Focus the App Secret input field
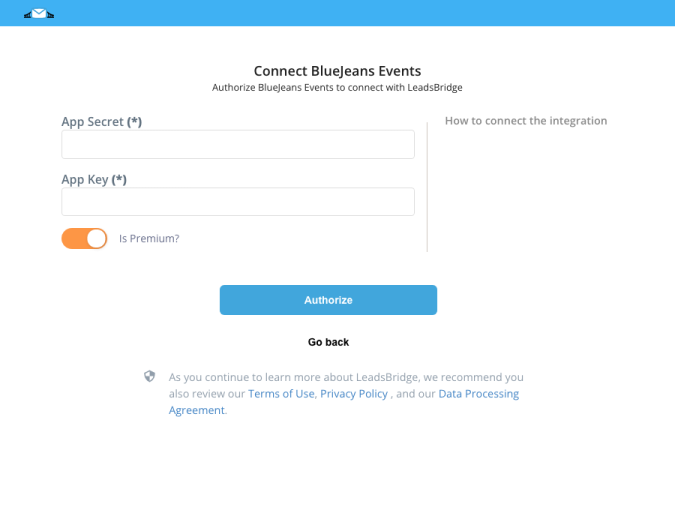Image resolution: width=675 pixels, height=525 pixels. 238,145
